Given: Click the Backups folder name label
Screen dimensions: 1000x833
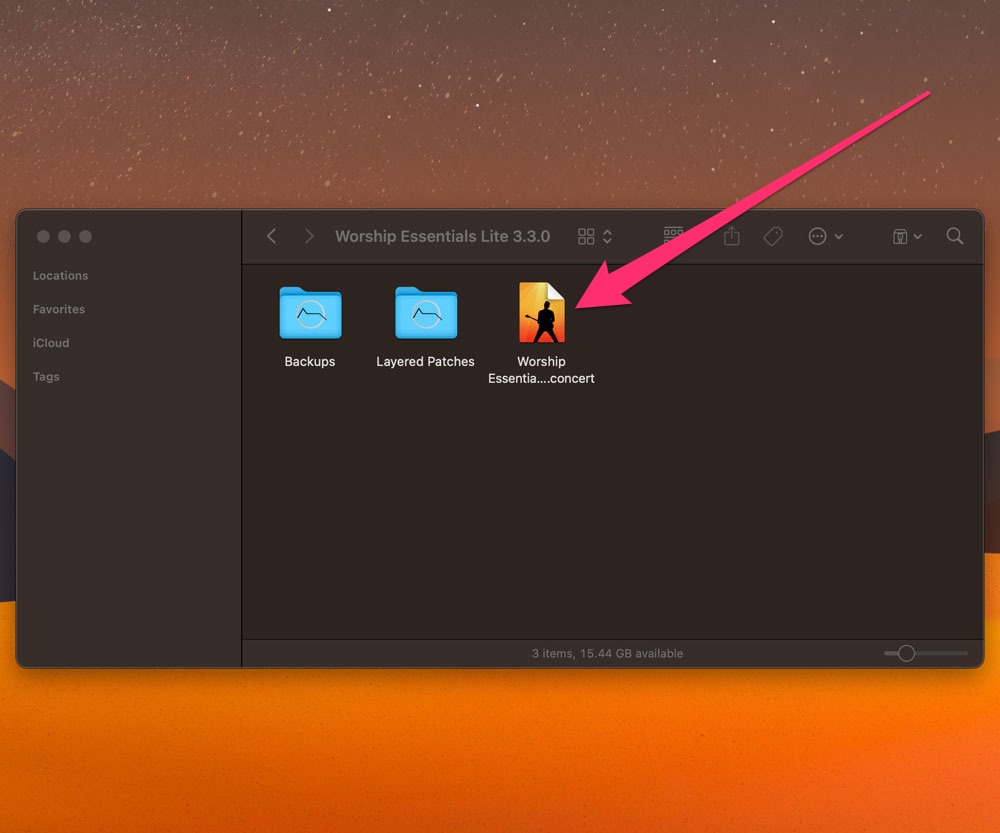Looking at the screenshot, I should tap(309, 362).
